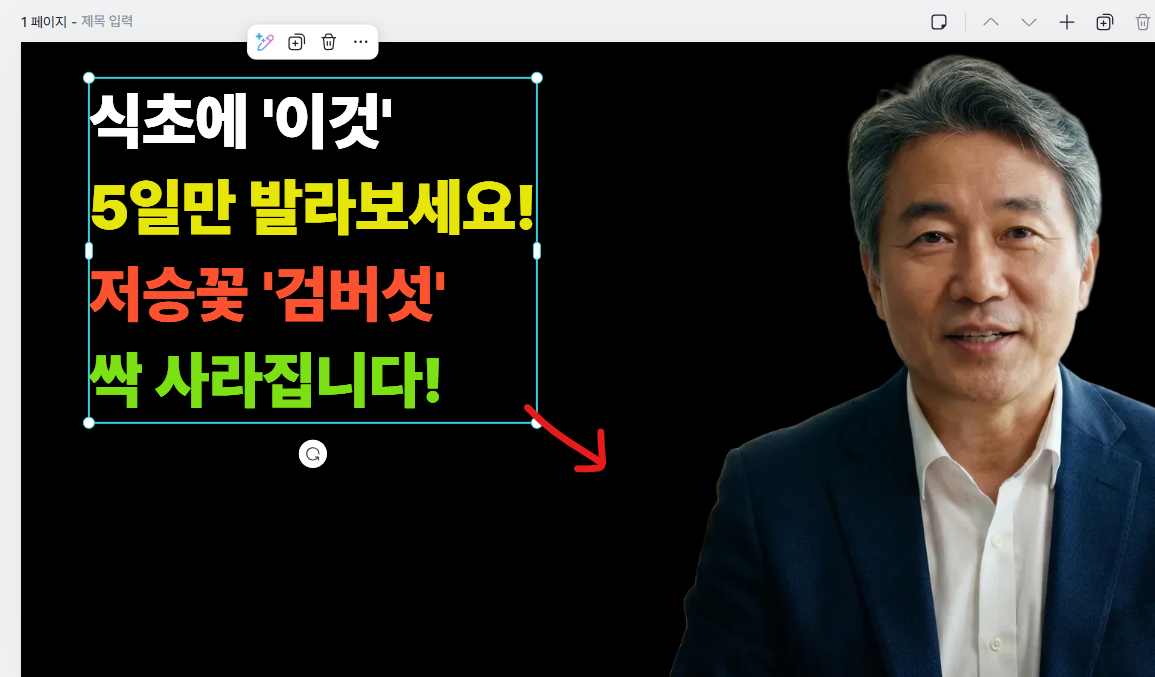Delete page 1 with the trash icon
The height and width of the screenshot is (677, 1155).
pyautogui.click(x=1143, y=21)
